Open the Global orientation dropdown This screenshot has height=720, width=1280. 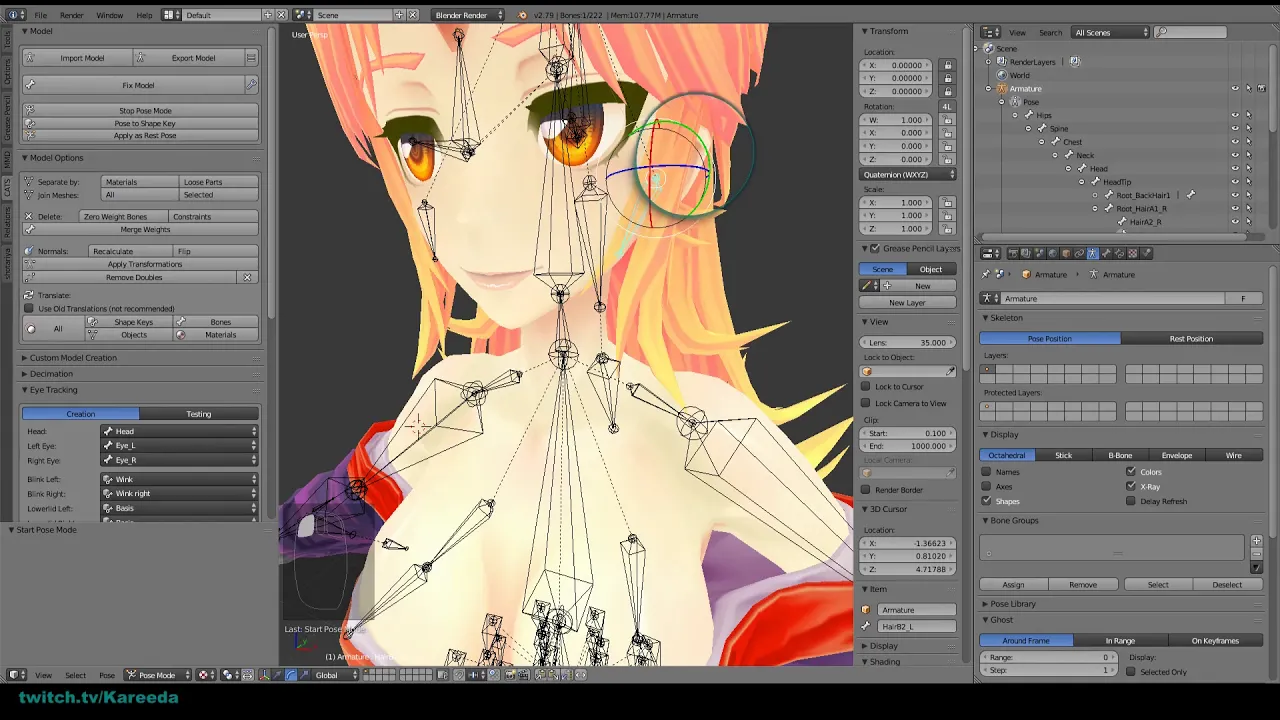coord(334,675)
